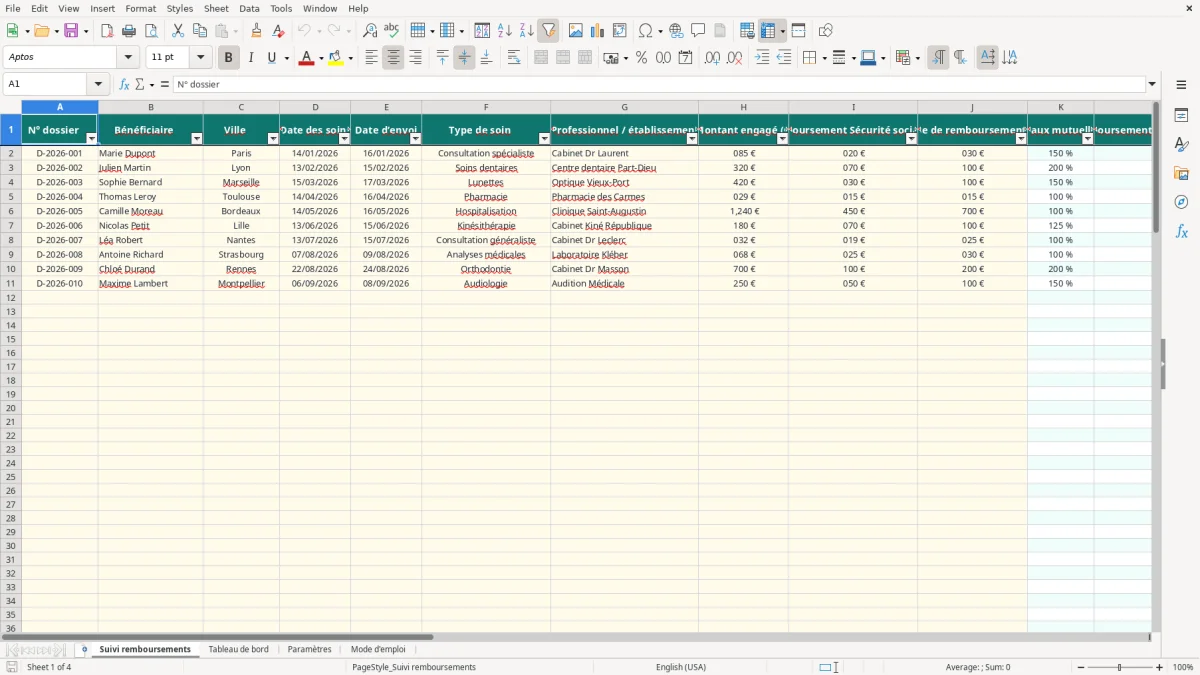Click Find and Replace icon
The height and width of the screenshot is (675, 1200).
[x=370, y=31]
